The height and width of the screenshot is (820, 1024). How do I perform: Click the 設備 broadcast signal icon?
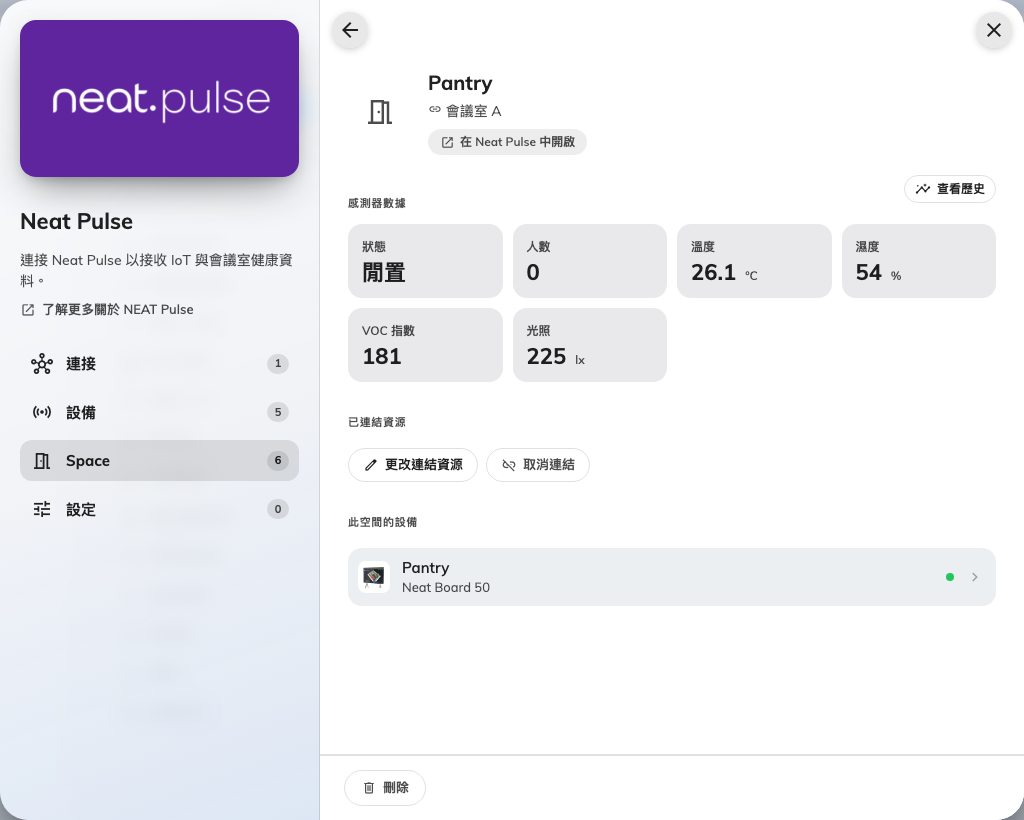[42, 412]
